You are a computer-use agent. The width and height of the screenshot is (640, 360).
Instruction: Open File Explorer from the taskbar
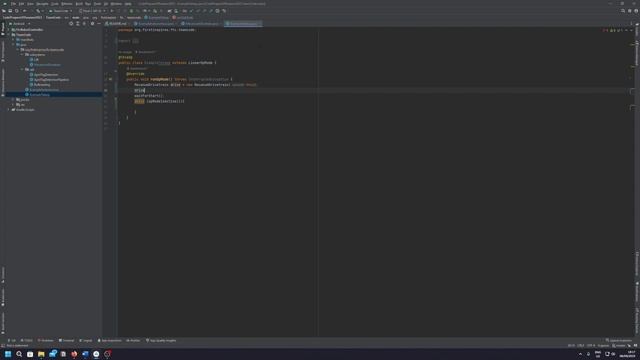pos(41,354)
